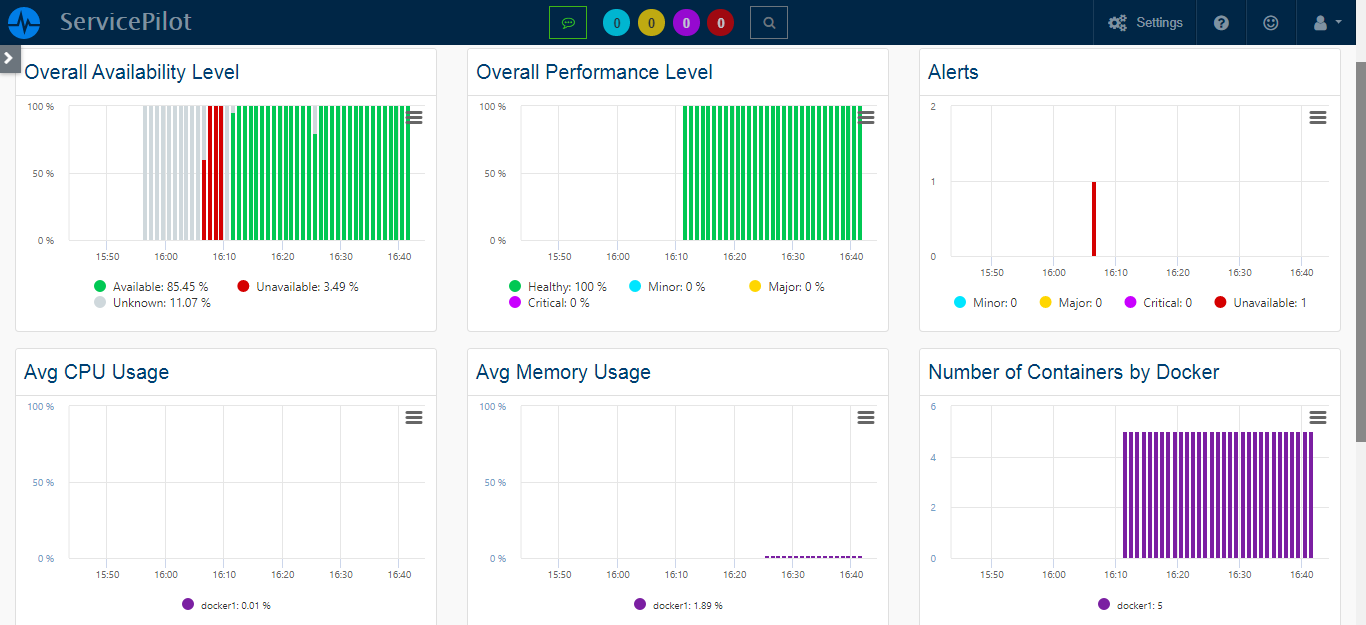This screenshot has height=625, width=1366.
Task: Click the ServicePilot heartbeat logo icon
Action: point(24,22)
